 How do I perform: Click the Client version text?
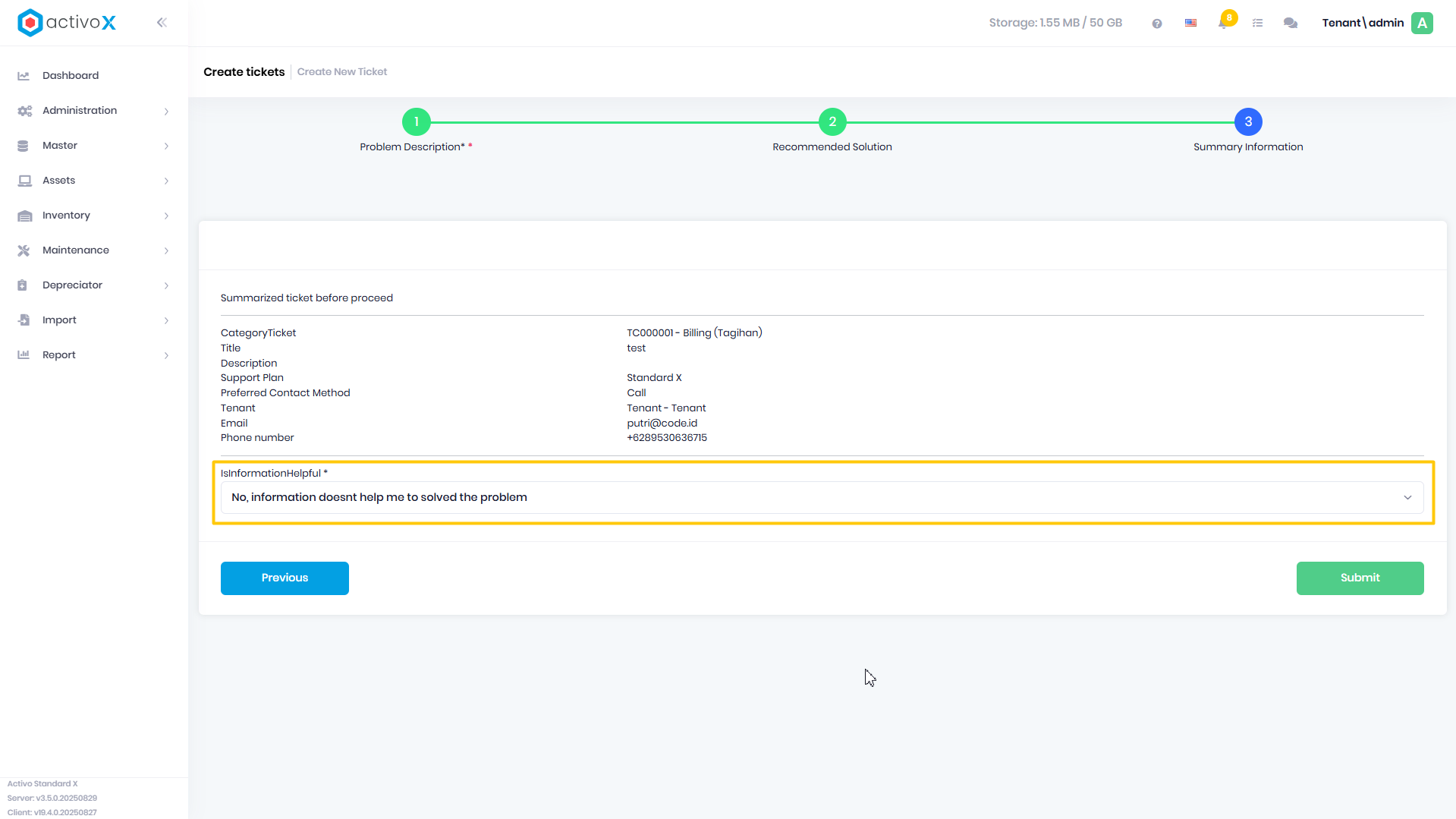pos(52,813)
